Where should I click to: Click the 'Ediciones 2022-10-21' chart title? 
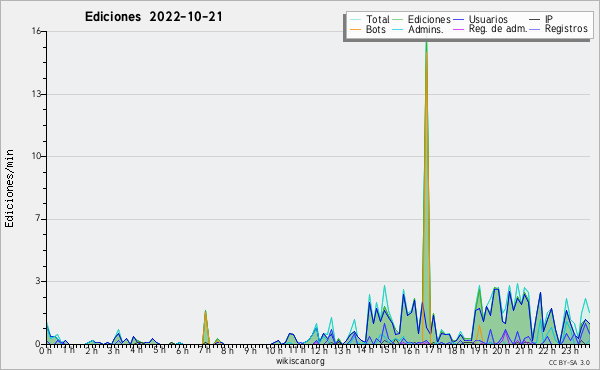[153, 17]
